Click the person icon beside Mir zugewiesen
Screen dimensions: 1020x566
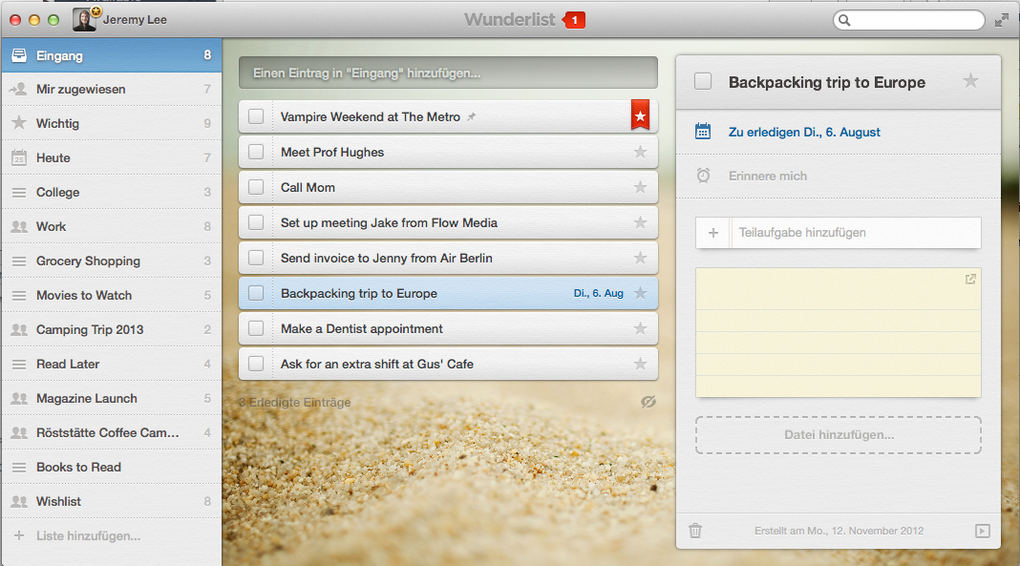pos(18,89)
